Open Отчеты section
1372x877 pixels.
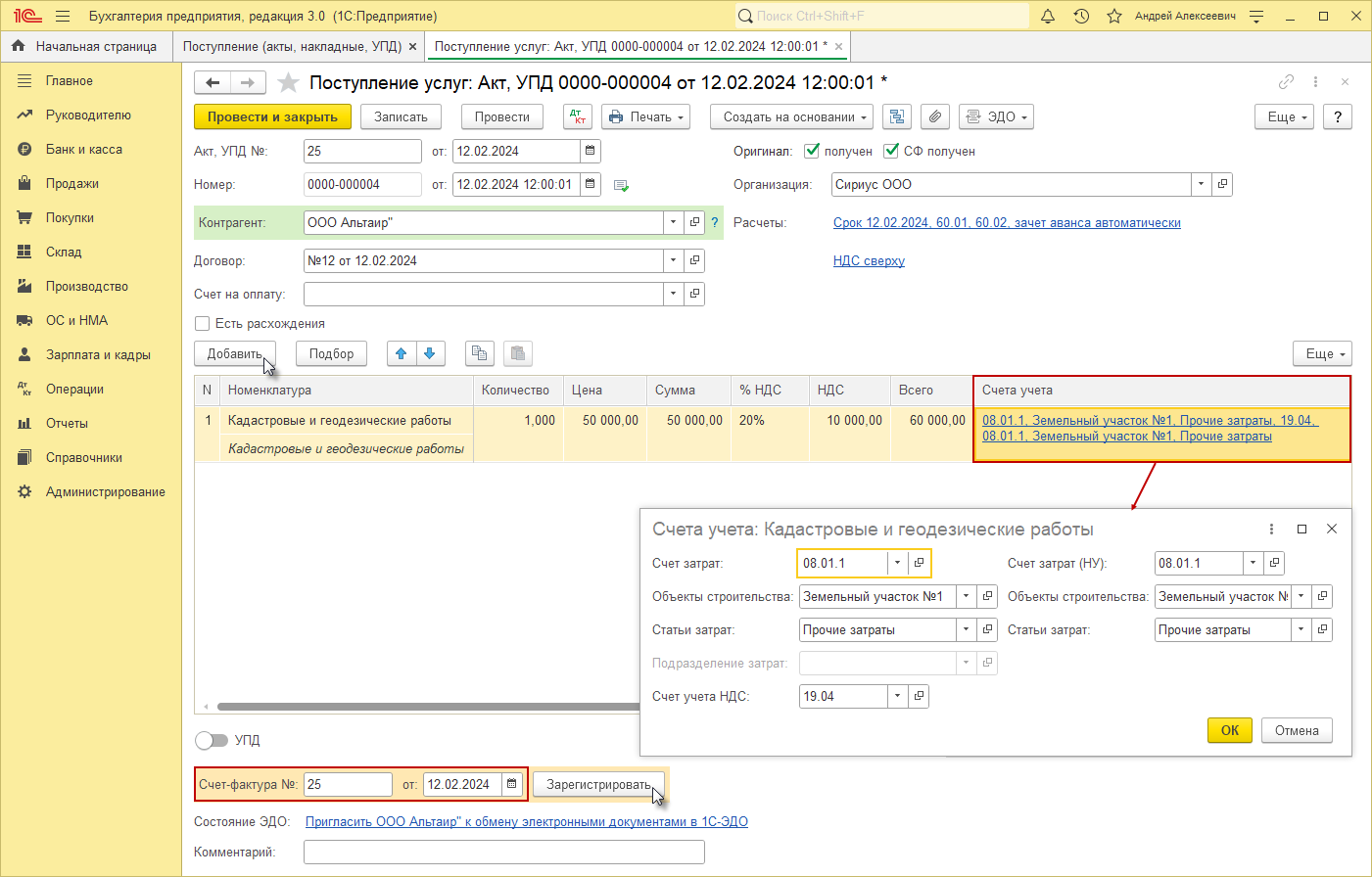67,423
